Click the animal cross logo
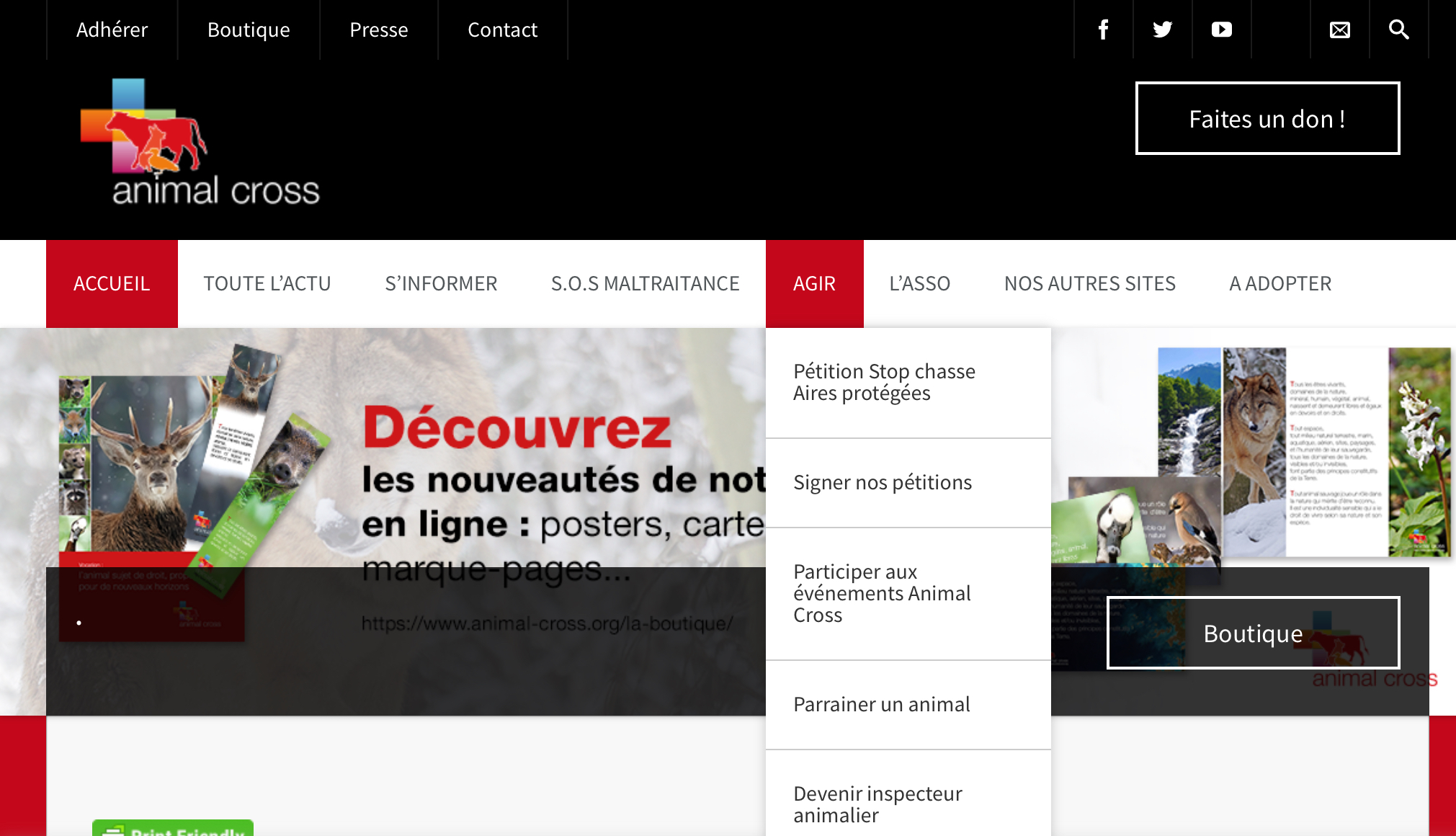 (x=200, y=142)
